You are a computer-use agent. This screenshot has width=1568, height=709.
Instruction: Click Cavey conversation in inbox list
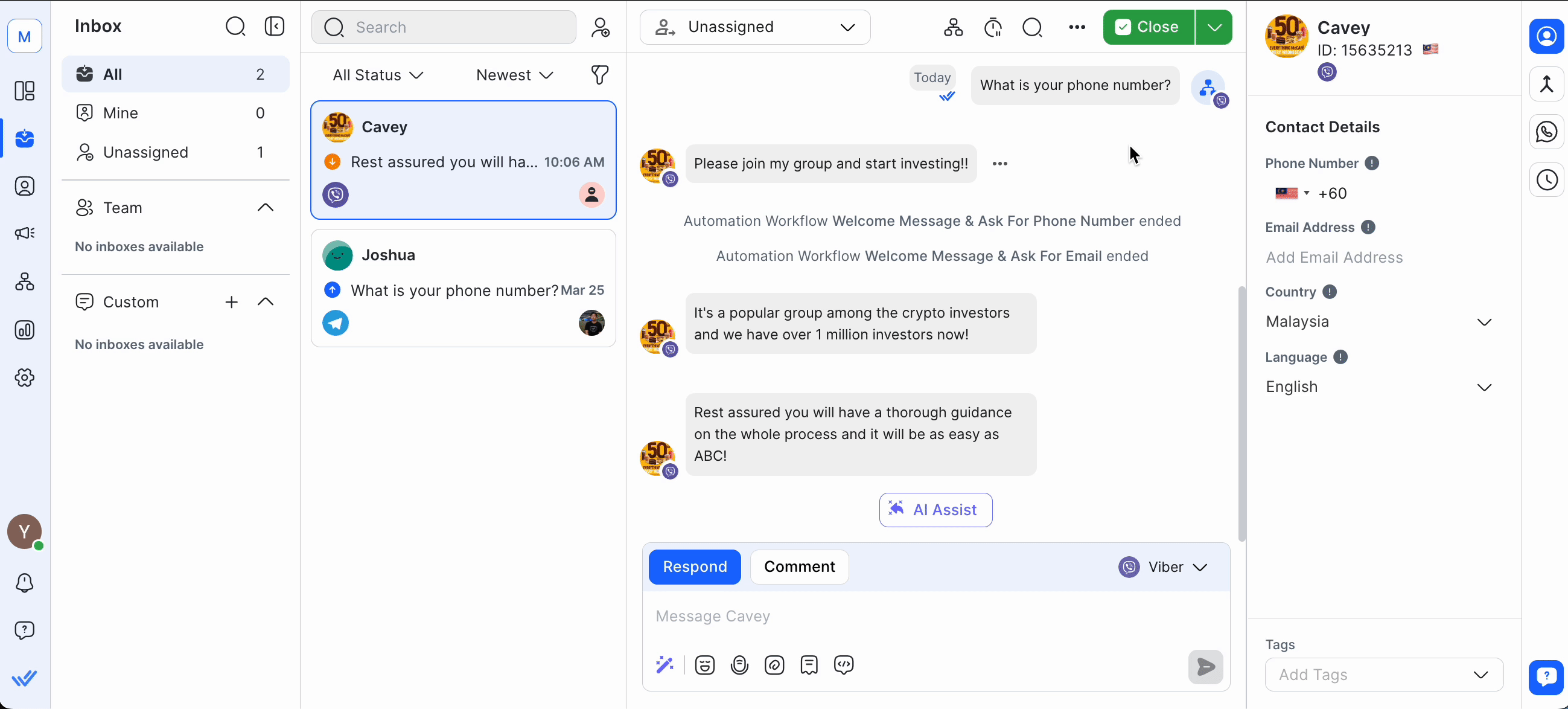463,160
